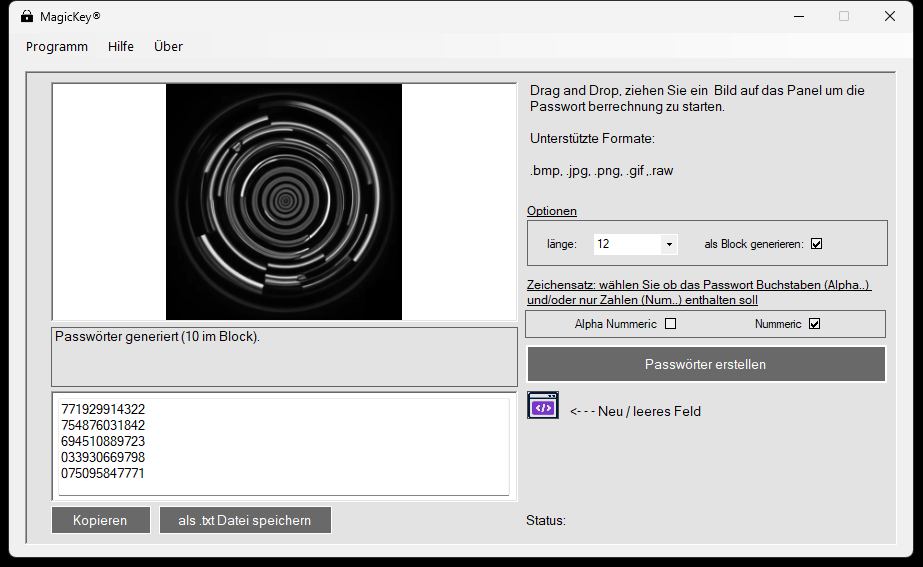Click the Zeichensatz description text
This screenshot has height=567, width=923.
699,292
